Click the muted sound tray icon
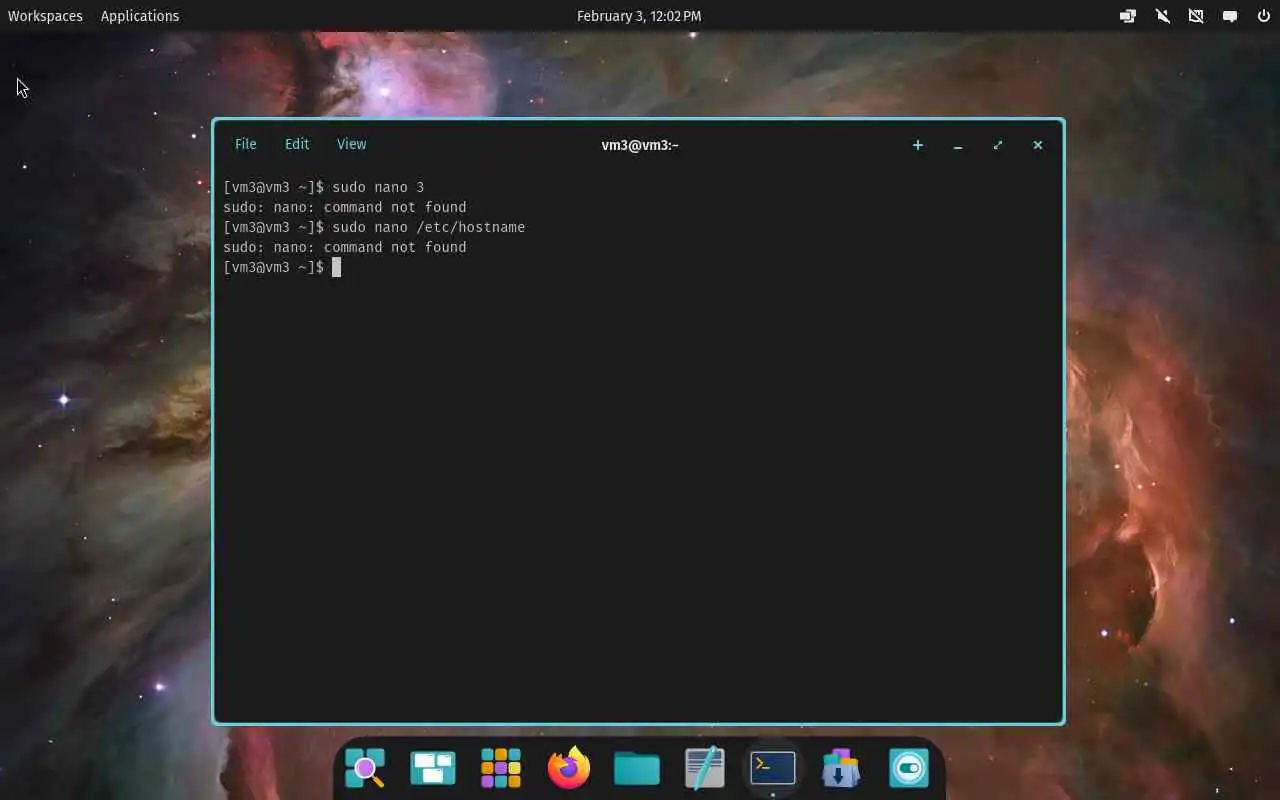Viewport: 1280px width, 800px height. (x=1162, y=16)
